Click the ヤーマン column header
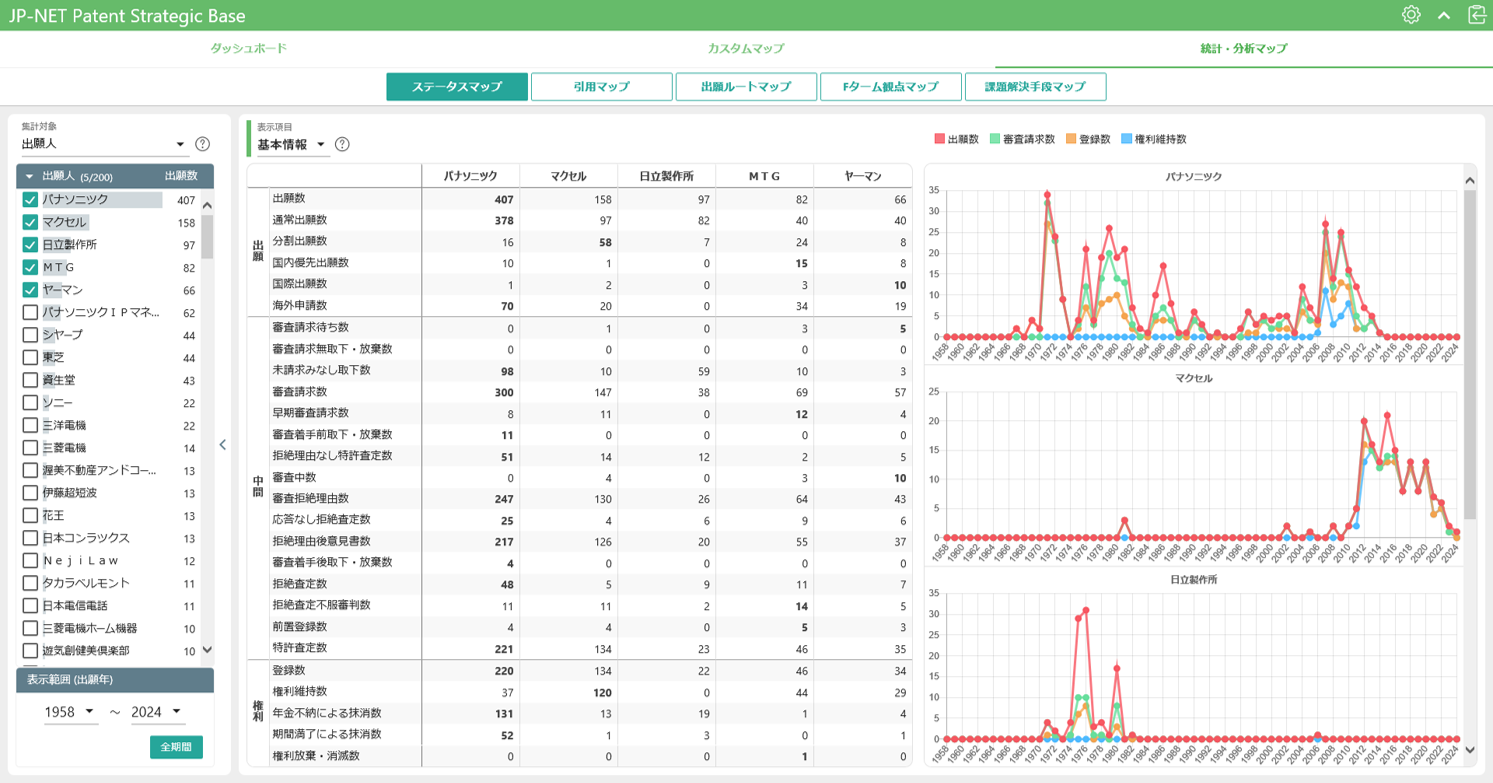1493x783 pixels. point(862,176)
